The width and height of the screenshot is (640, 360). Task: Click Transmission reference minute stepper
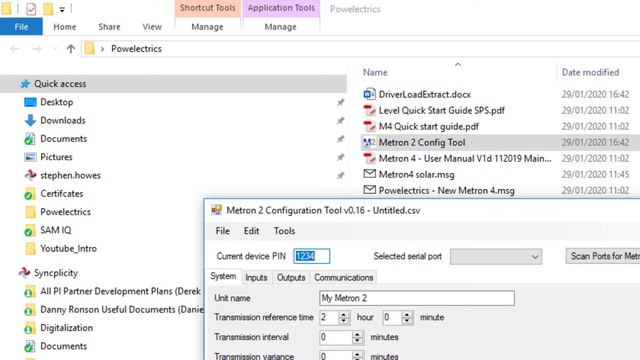[x=407, y=317]
